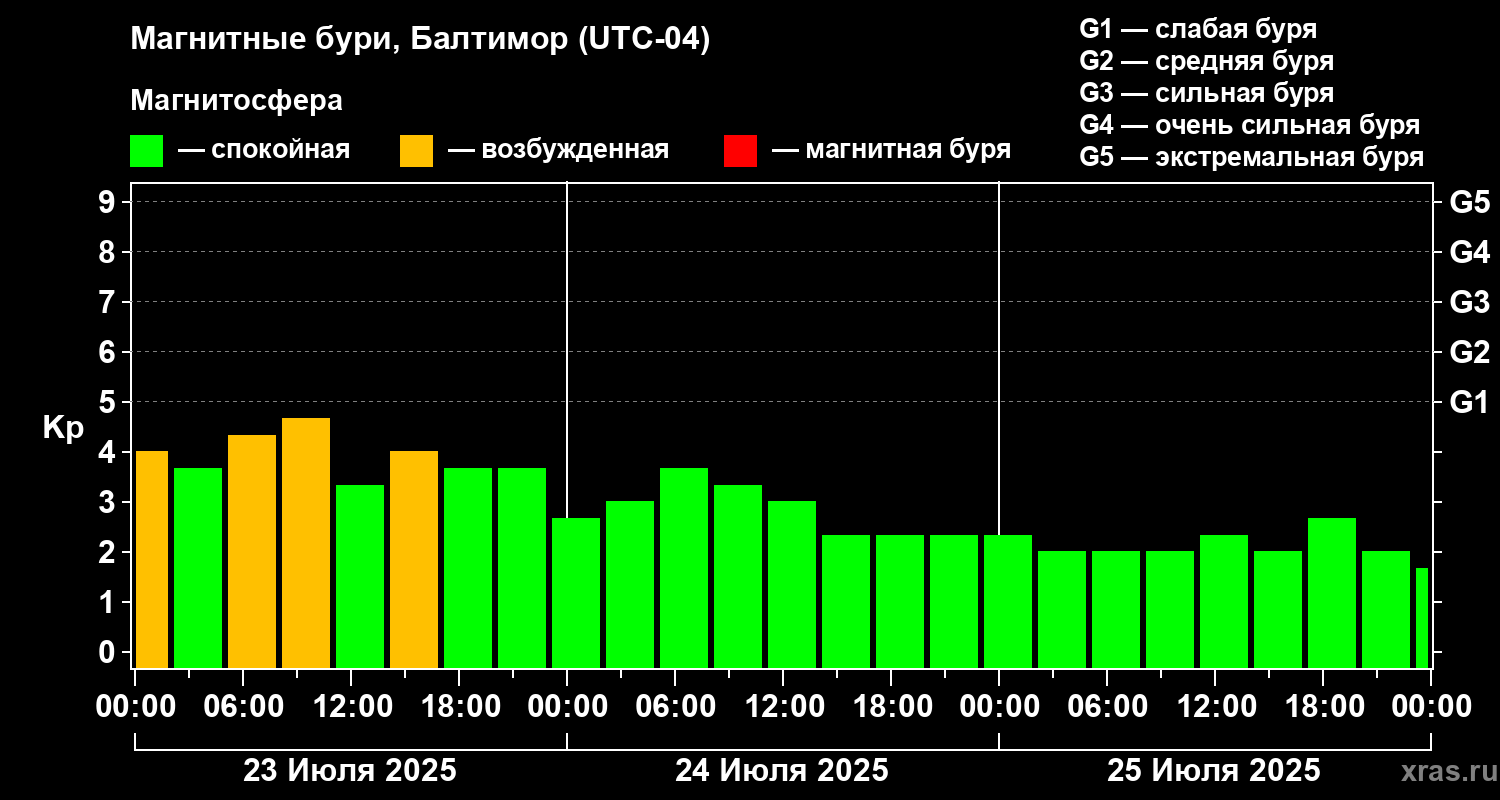
Task: Select the narrow last green bar on 25 July
Action: point(1422,618)
